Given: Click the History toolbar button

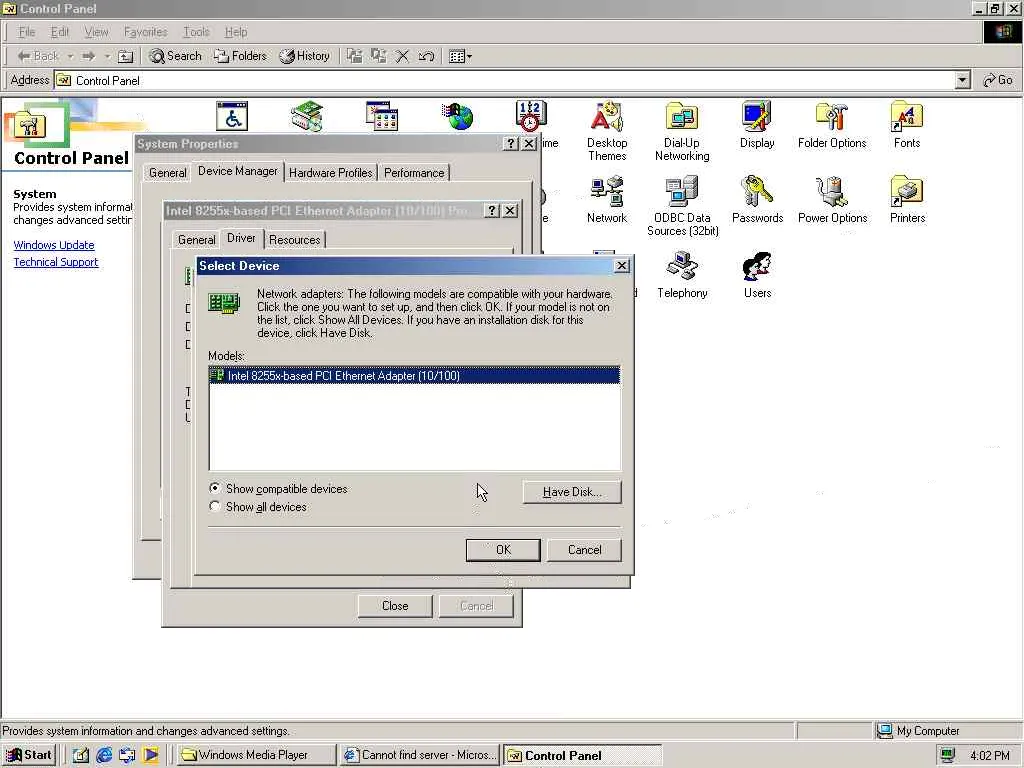Looking at the screenshot, I should click(x=304, y=56).
